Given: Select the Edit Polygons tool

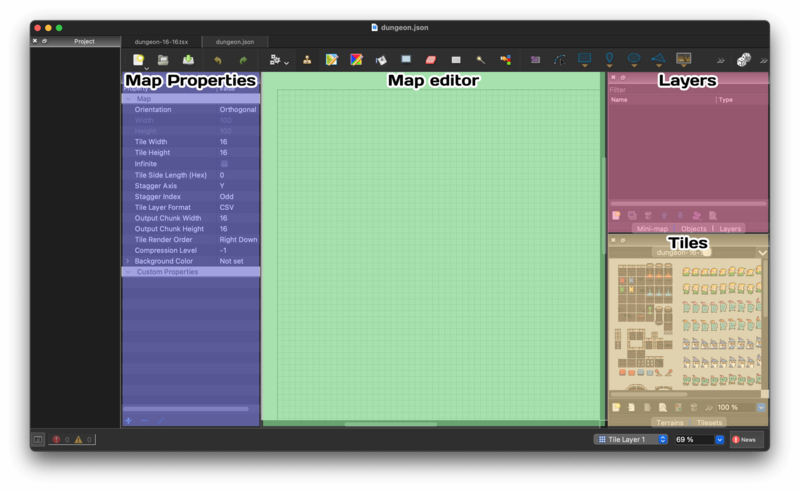Looking at the screenshot, I should pos(560,60).
